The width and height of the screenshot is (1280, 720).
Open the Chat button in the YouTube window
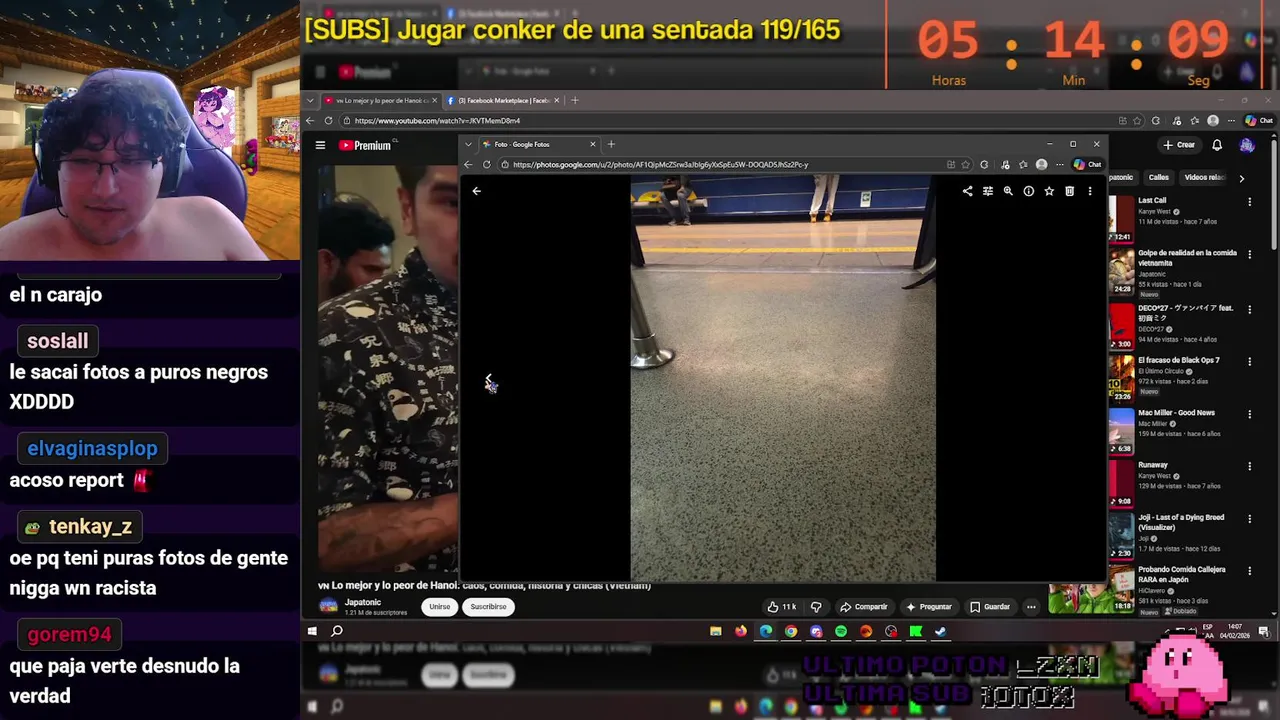[1259, 121]
